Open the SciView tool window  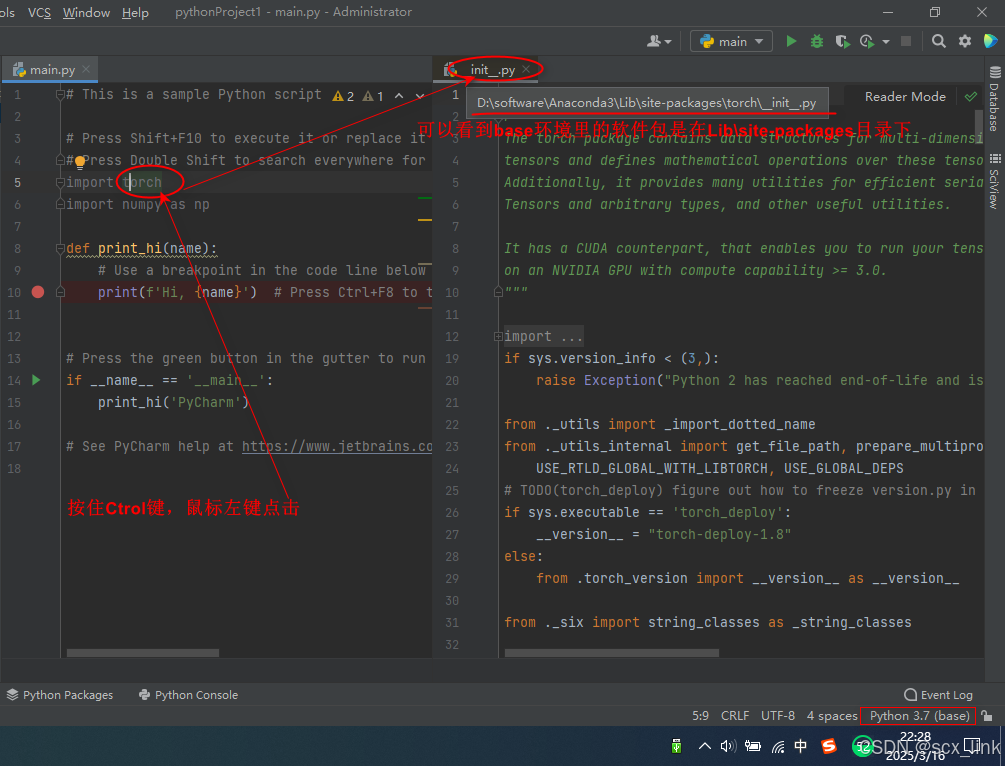tap(994, 182)
